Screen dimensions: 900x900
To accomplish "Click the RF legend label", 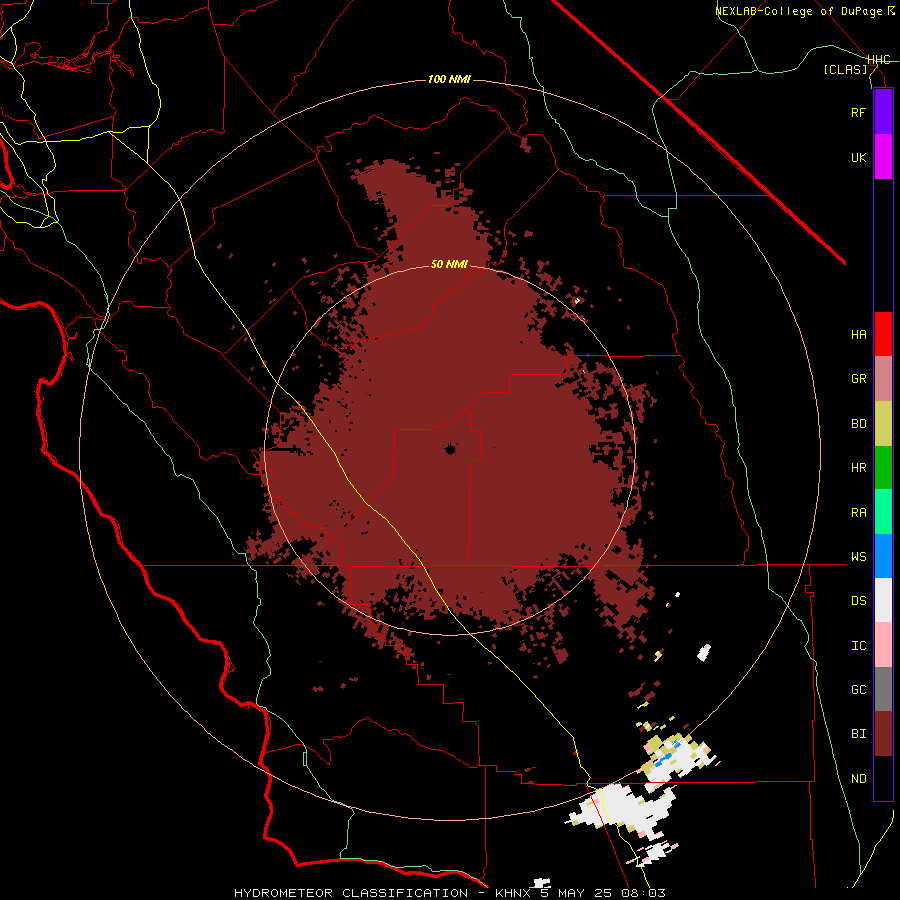I will click(x=858, y=112).
